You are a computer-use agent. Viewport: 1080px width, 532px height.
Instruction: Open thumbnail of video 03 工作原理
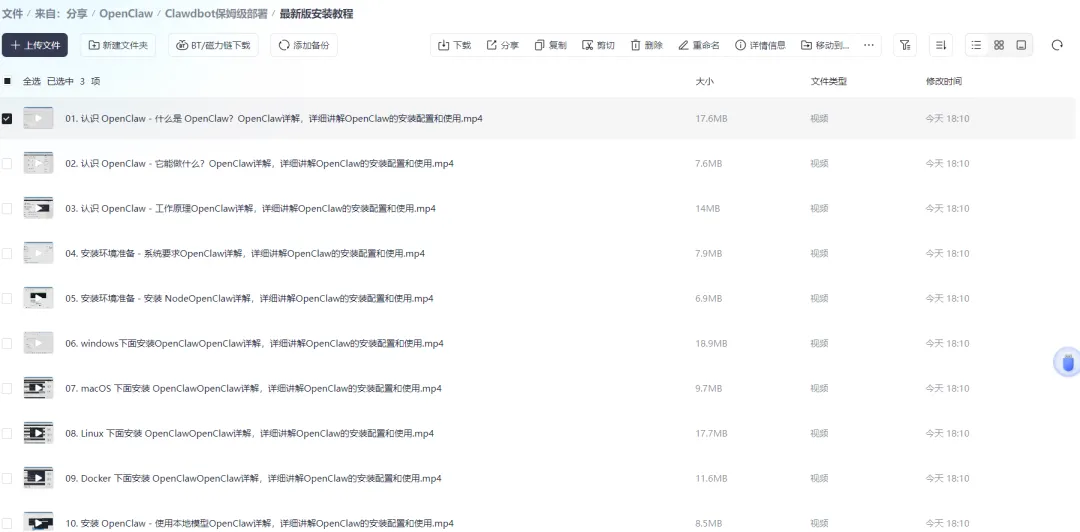(x=39, y=208)
